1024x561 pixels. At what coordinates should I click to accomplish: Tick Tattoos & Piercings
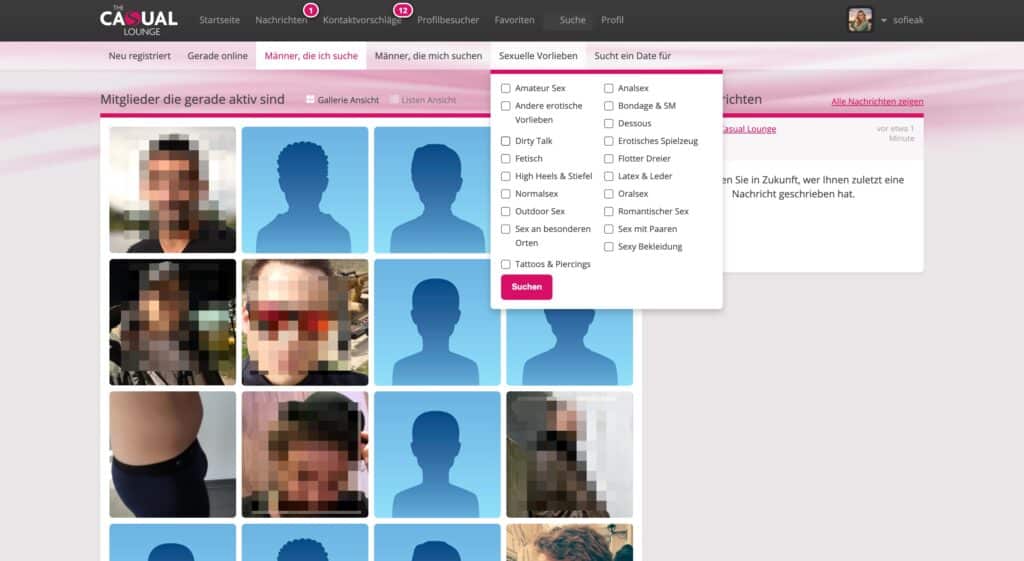[x=505, y=264]
